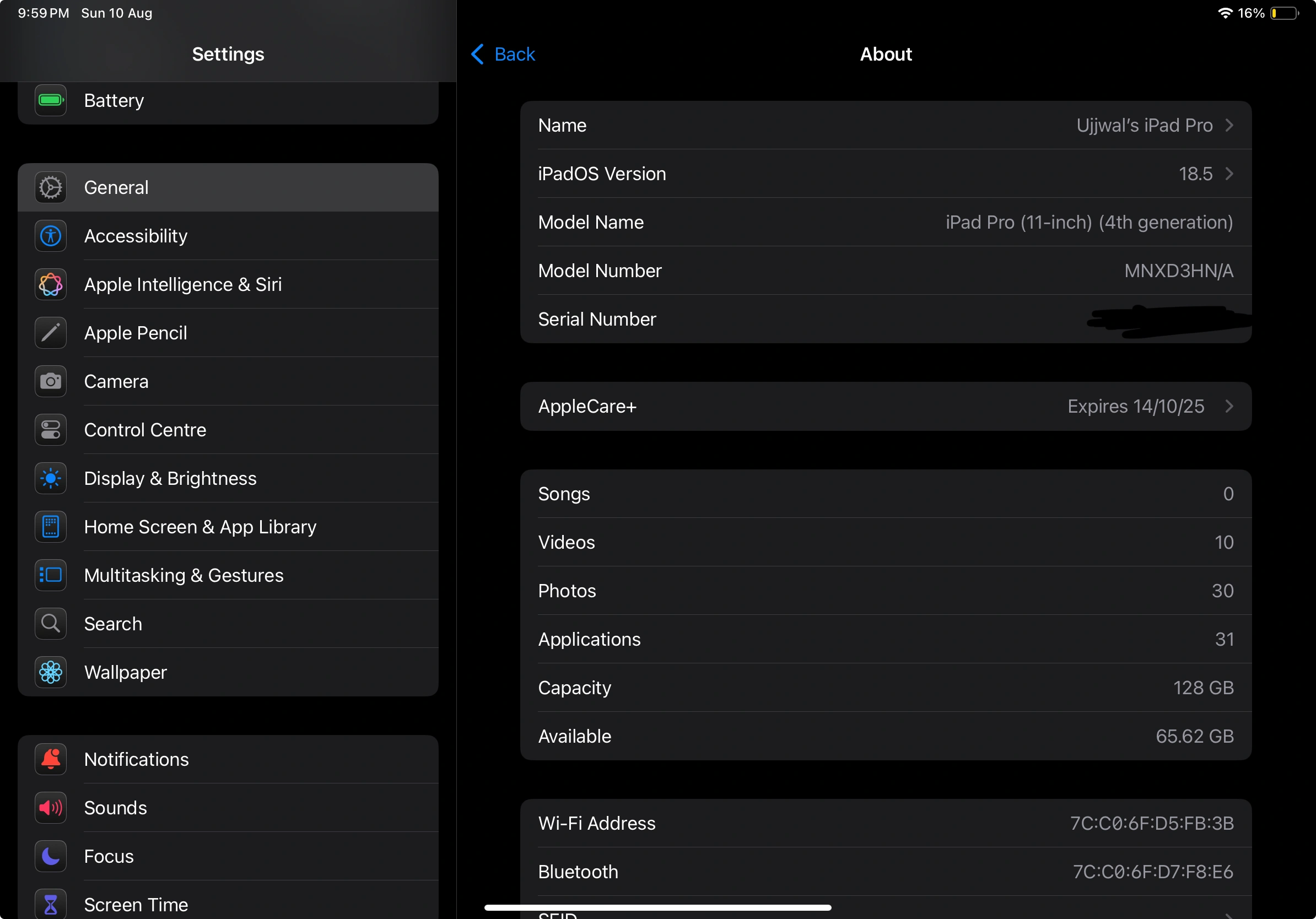Tap Wi-Fi Address 7C:C0:6F:D5:FB:3B
This screenshot has height=919, width=1316.
(1152, 823)
